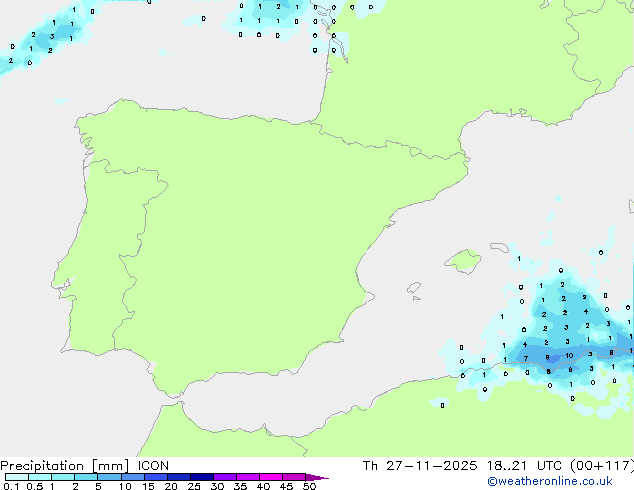Click Menorca island outline on the map

[x=500, y=247]
